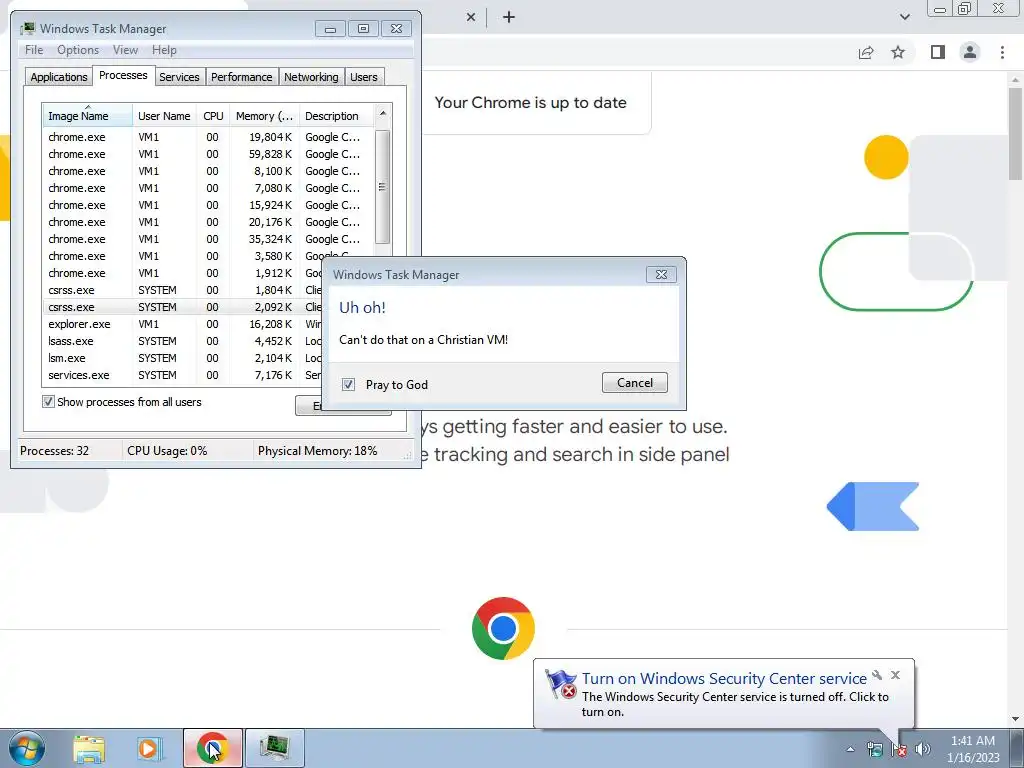
Task: Click the notification wrench options icon
Action: click(x=877, y=675)
